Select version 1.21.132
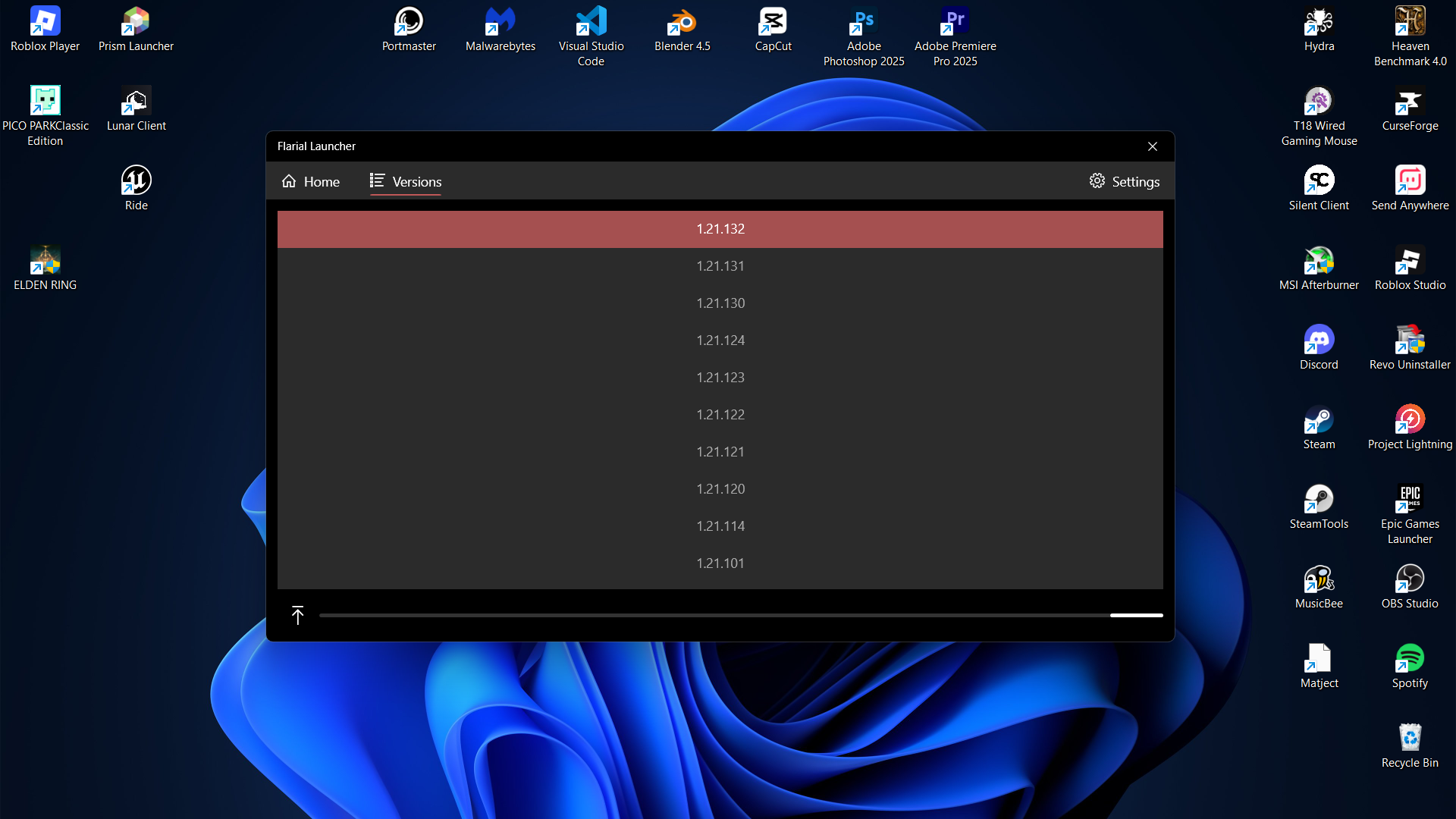The height and width of the screenshot is (819, 1456). coord(720,229)
